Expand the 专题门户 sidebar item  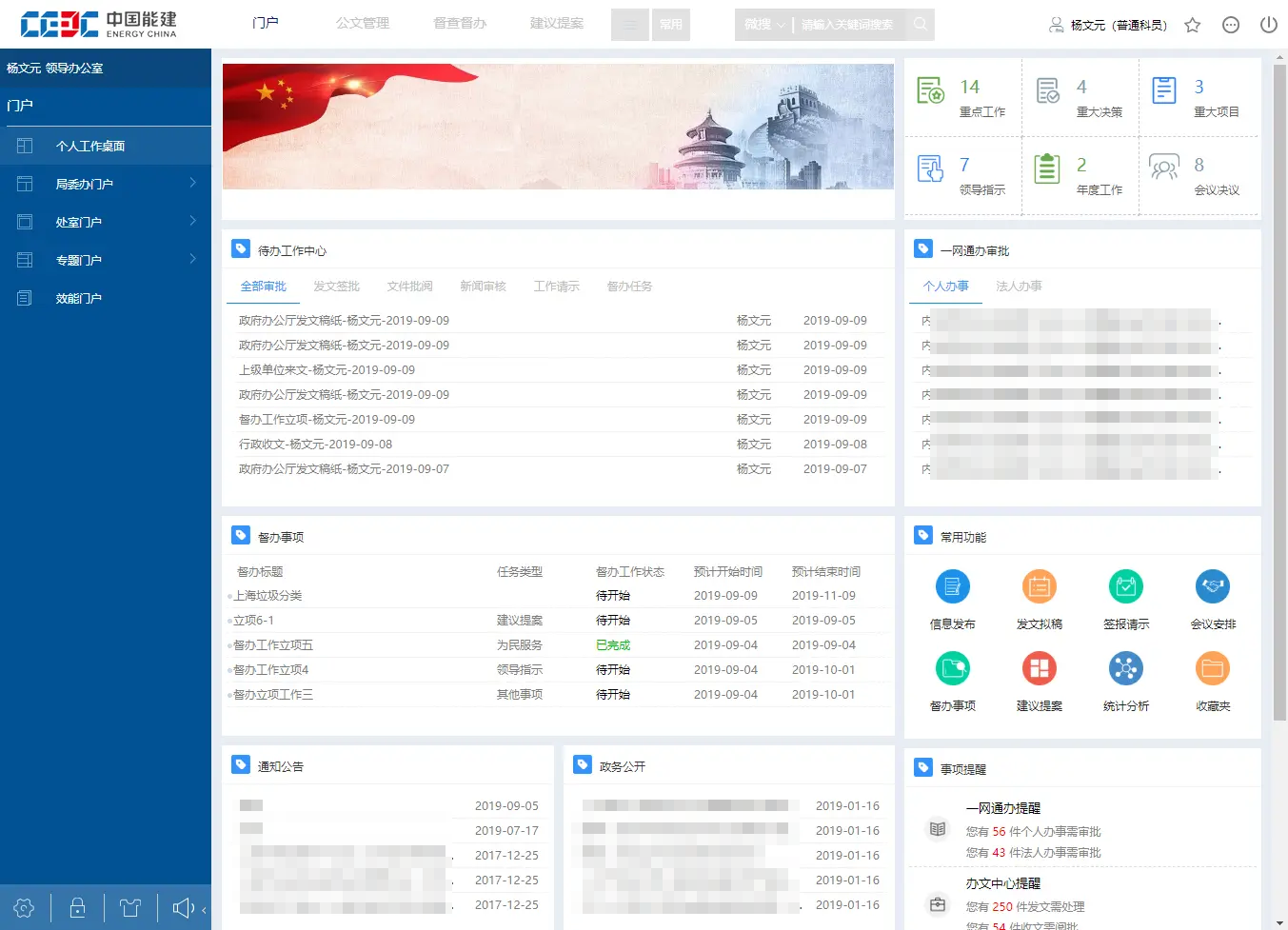click(106, 260)
